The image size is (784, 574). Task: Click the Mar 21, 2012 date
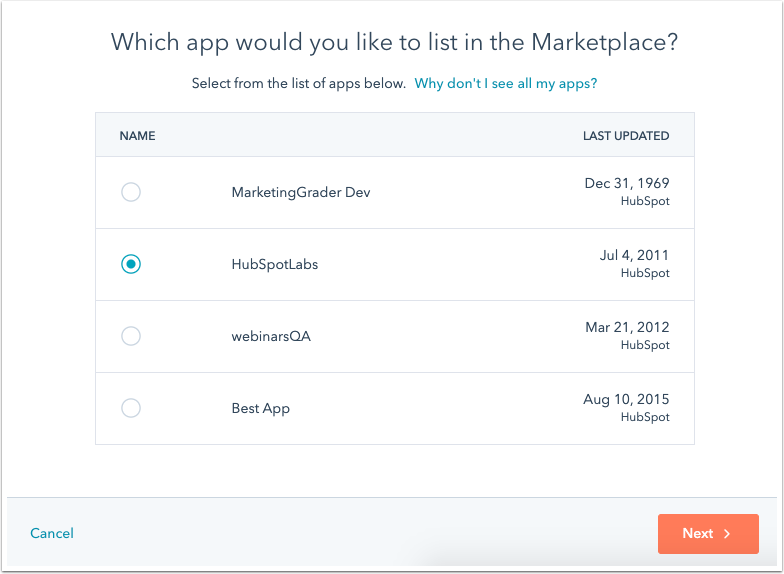627,328
